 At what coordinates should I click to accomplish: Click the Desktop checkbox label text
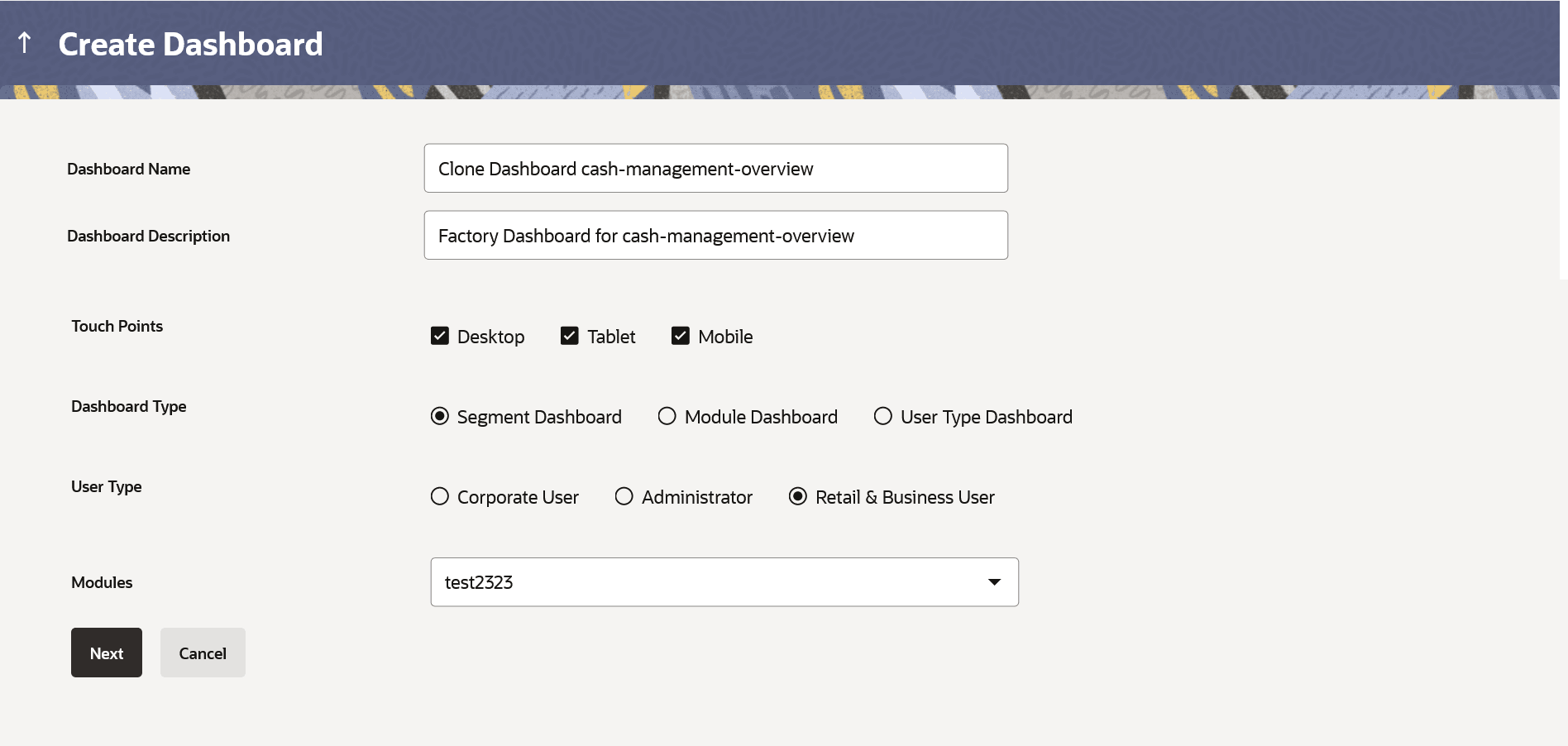coord(490,337)
